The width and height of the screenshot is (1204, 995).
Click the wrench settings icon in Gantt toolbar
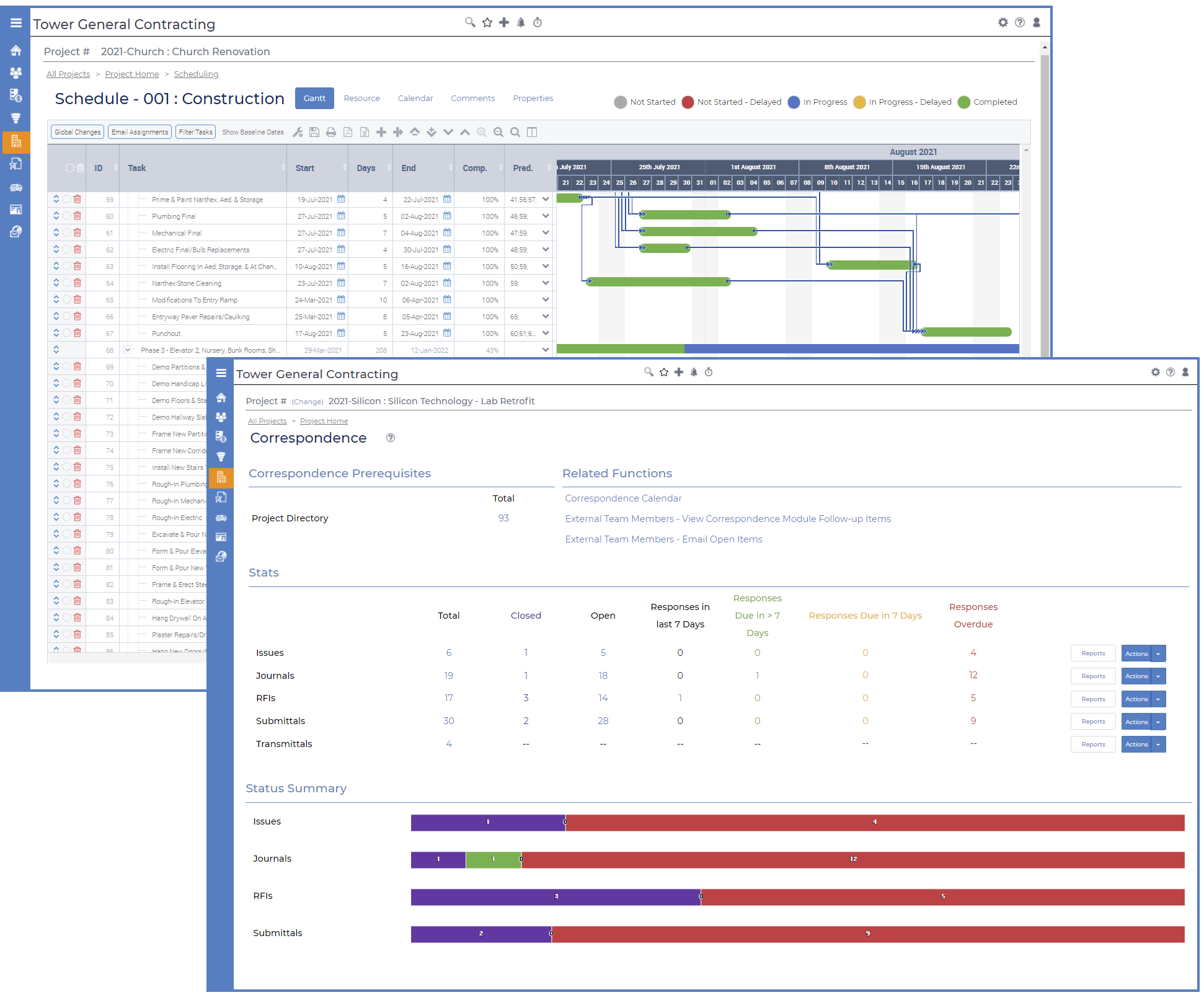pyautogui.click(x=298, y=132)
